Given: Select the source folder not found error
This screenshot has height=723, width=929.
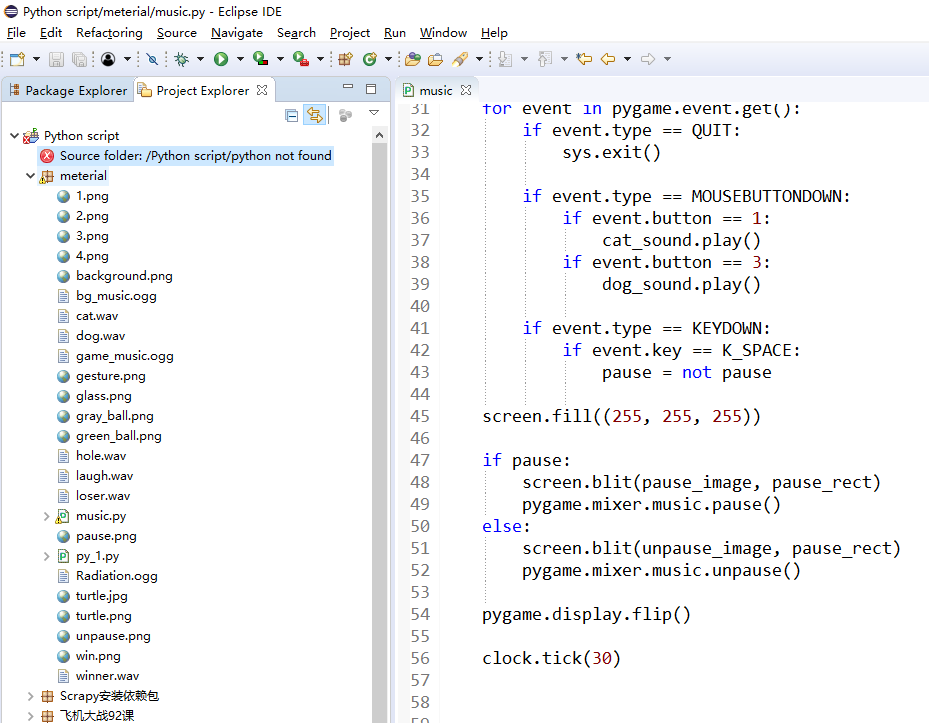Looking at the screenshot, I should click(x=195, y=156).
